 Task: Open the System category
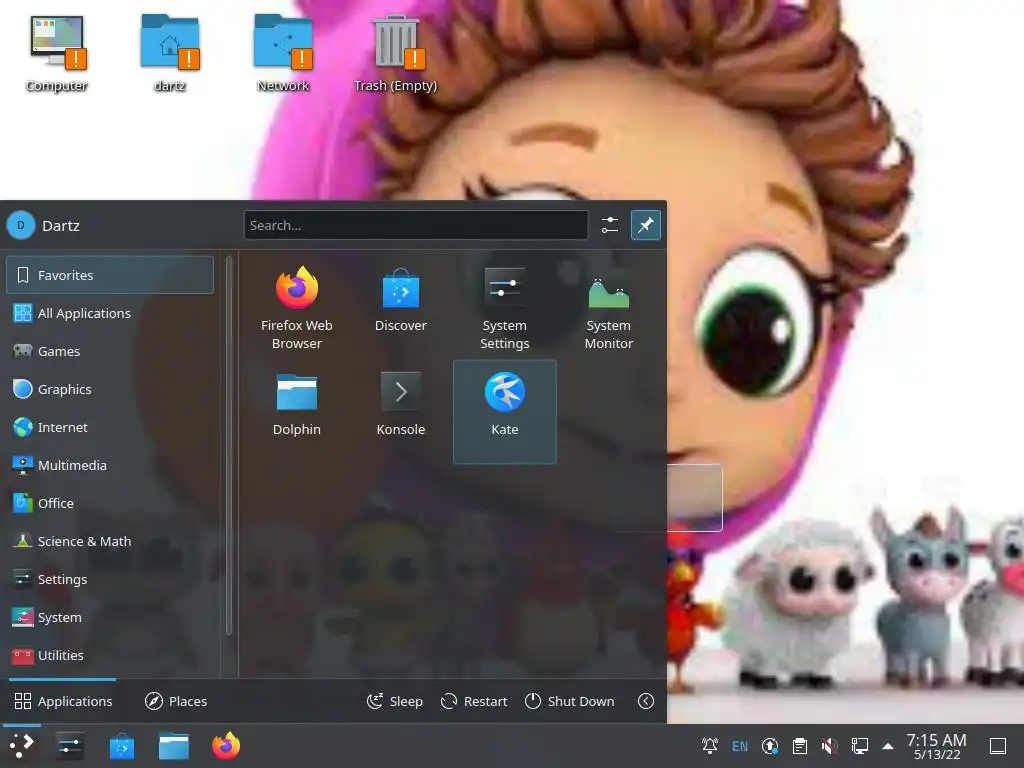(110, 617)
